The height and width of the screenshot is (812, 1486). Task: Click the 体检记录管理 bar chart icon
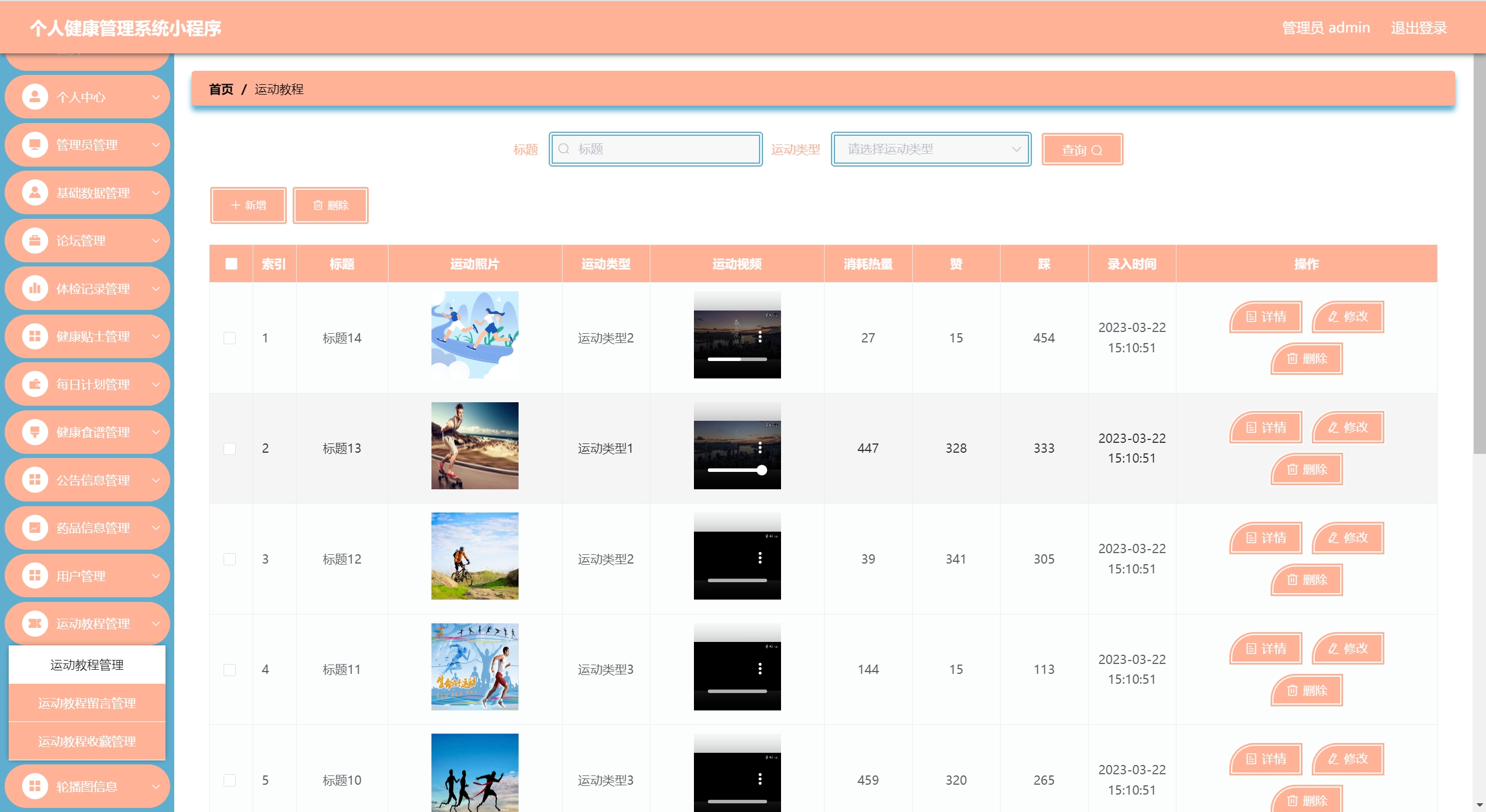coord(35,288)
